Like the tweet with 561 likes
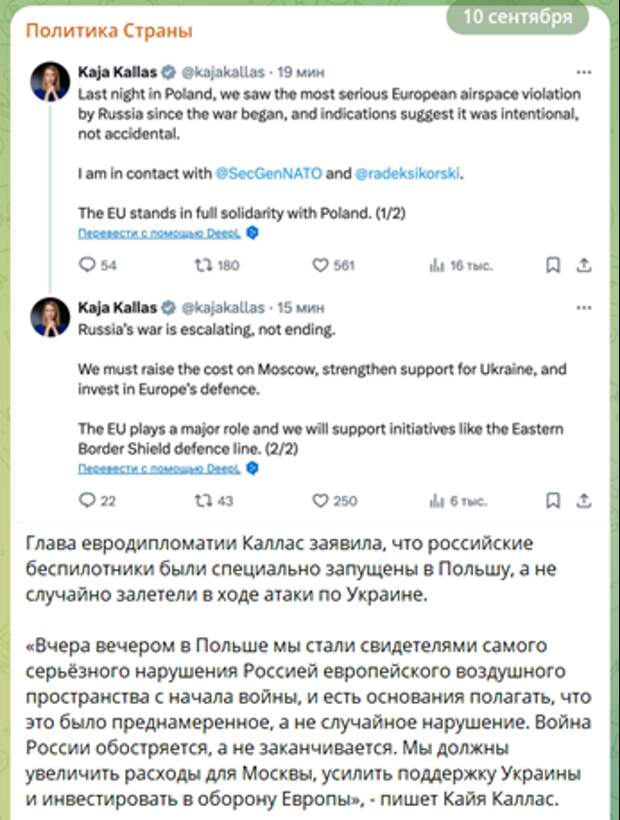Viewport: 620px width, 820px height. [x=321, y=265]
